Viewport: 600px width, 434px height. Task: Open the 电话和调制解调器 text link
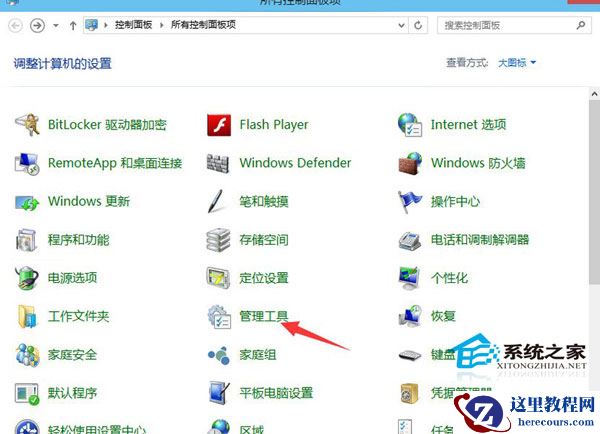click(480, 240)
